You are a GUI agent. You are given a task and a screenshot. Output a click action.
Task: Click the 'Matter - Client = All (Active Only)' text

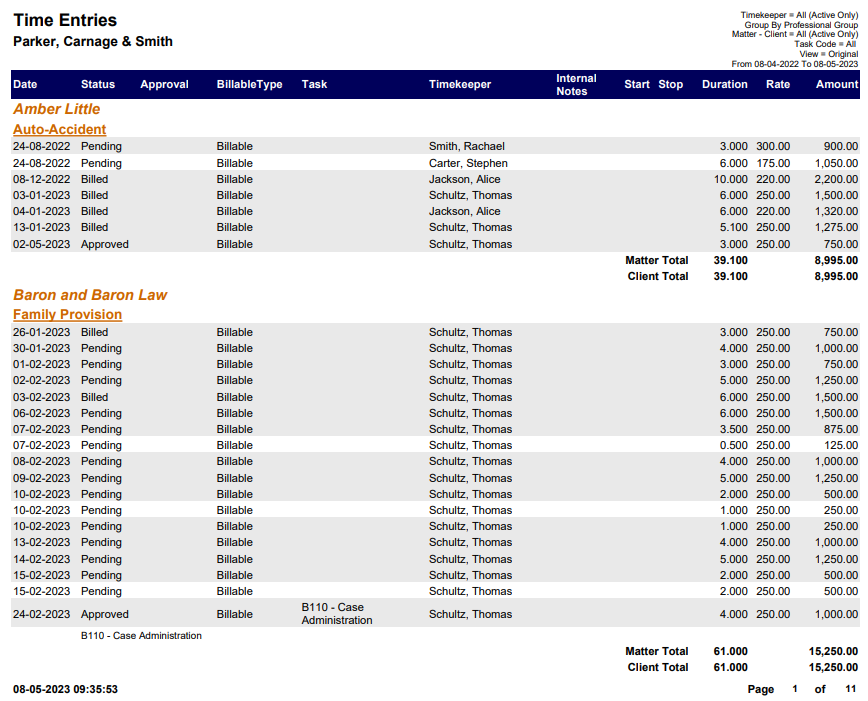[795, 34]
